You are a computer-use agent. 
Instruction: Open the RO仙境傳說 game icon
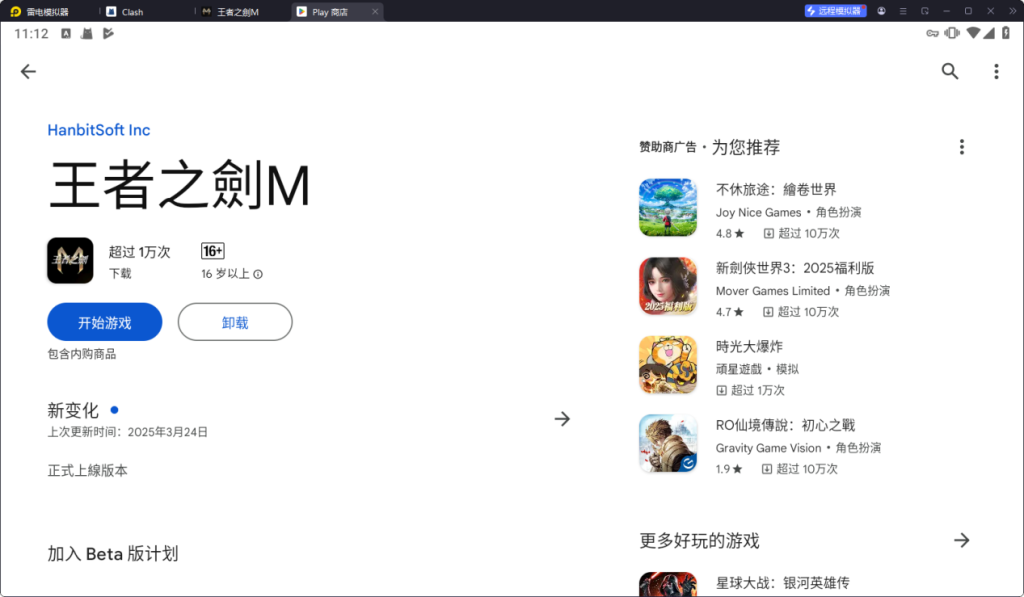tap(668, 444)
